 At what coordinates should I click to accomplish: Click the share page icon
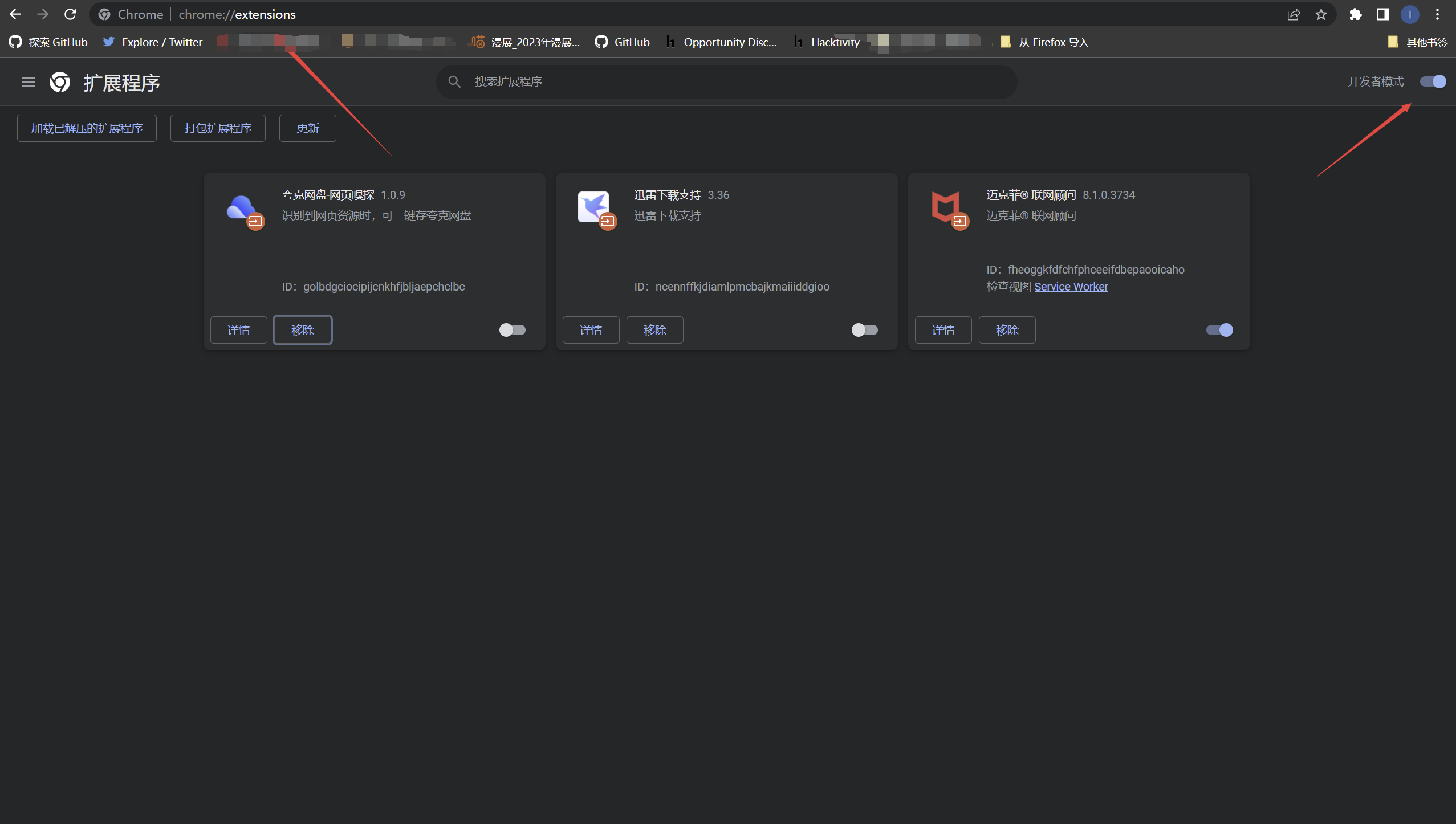point(1294,14)
